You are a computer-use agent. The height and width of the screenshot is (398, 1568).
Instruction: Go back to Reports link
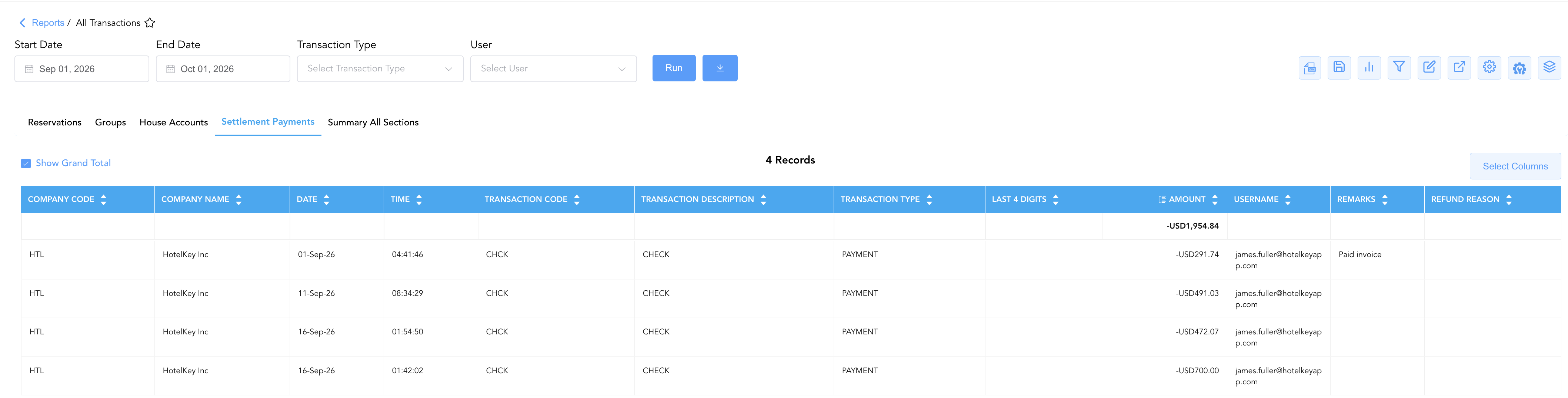[48, 23]
